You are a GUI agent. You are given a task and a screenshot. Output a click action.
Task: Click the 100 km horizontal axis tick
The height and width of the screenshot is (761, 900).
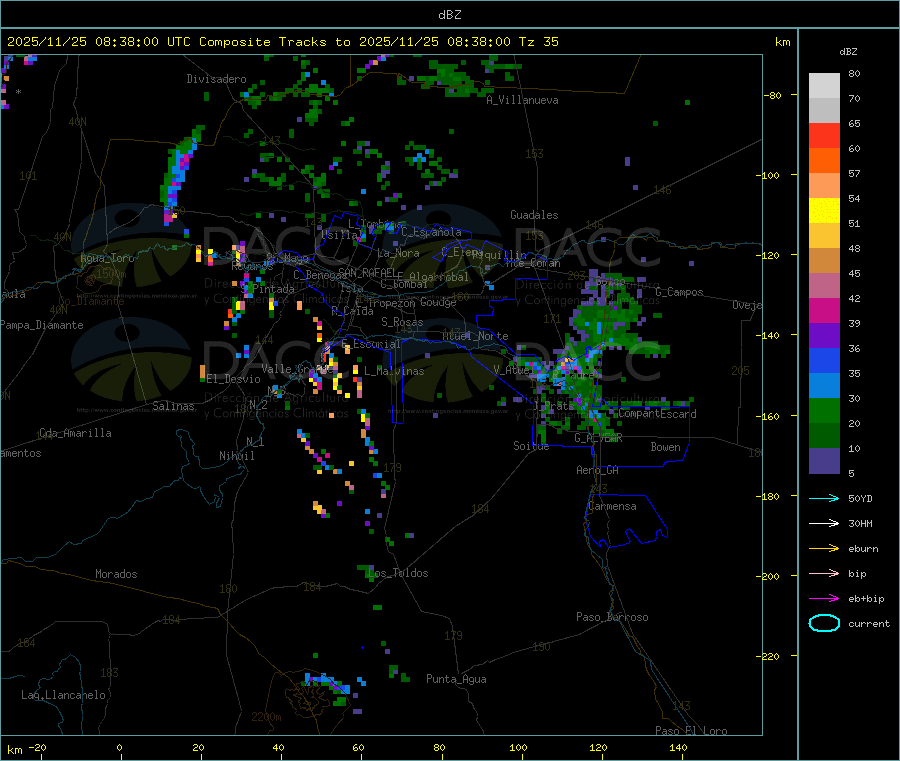click(518, 747)
